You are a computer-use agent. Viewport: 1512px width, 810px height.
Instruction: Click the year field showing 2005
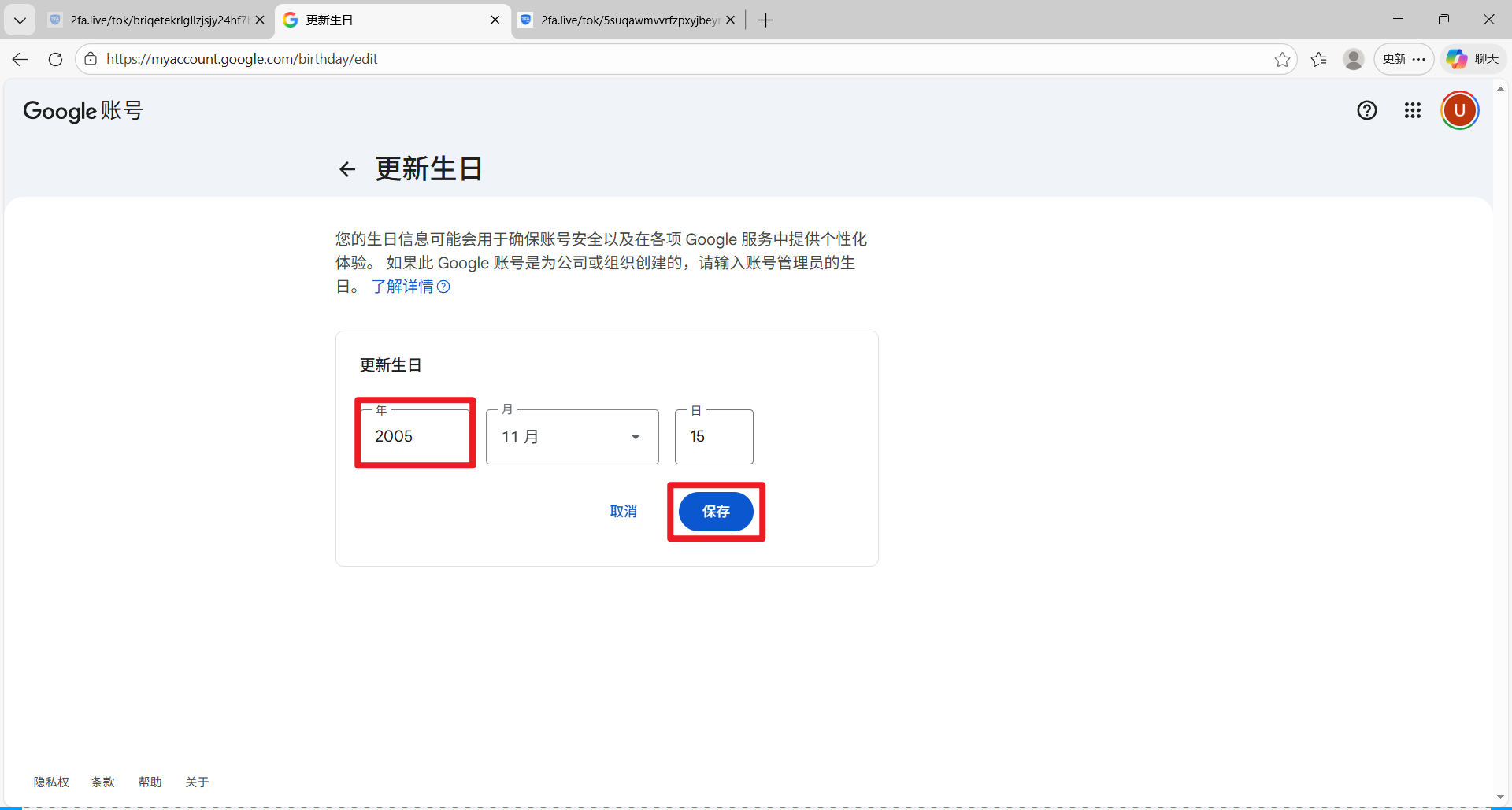(415, 437)
